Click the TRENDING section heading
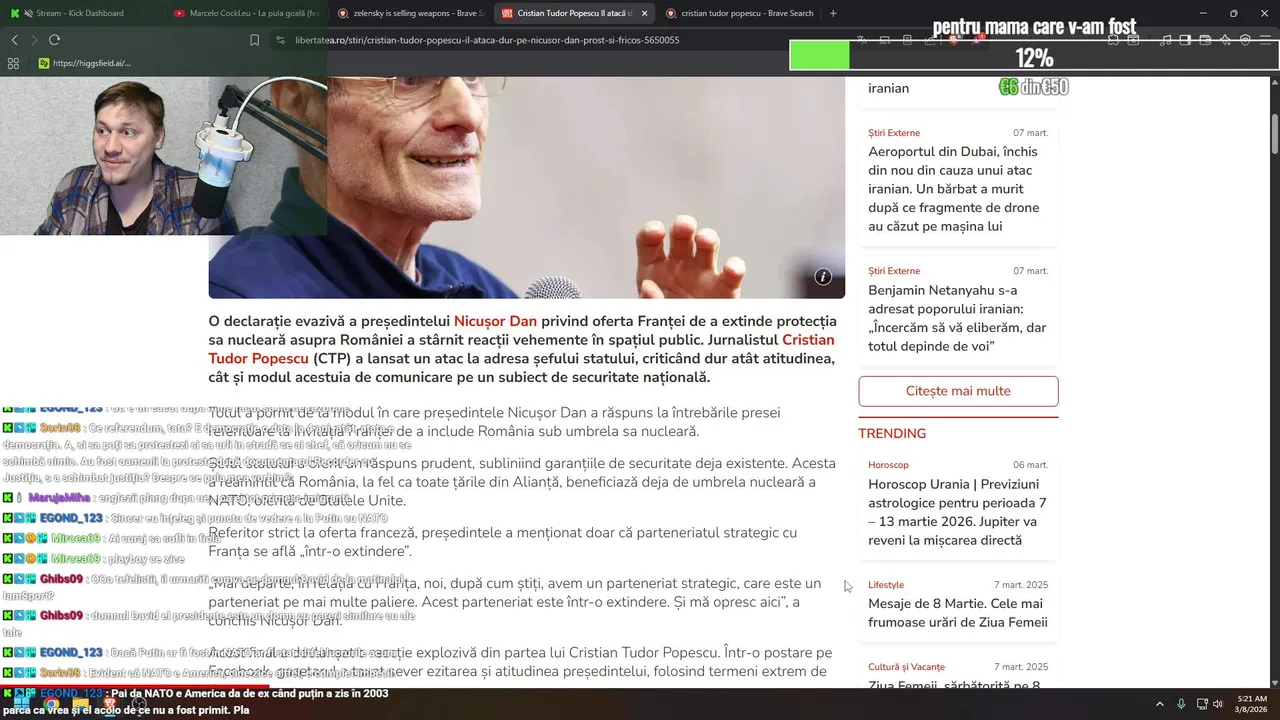This screenshot has width=1280, height=720. pyautogui.click(x=892, y=433)
